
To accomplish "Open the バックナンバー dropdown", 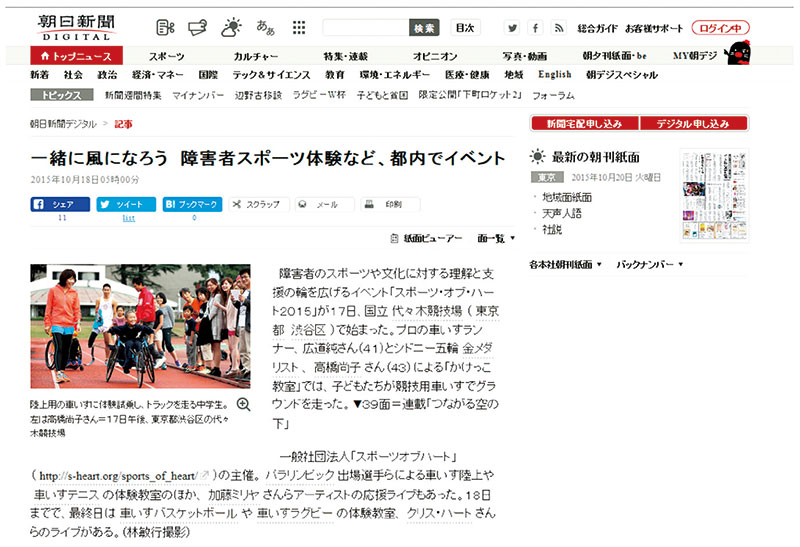I will pos(649,265).
